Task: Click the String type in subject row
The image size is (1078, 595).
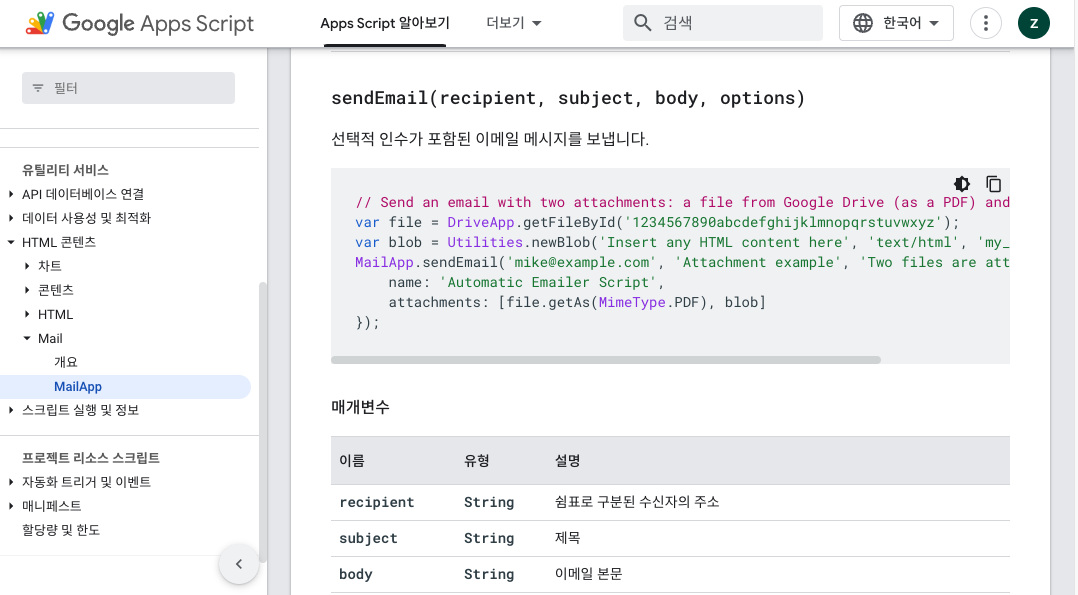Action: tap(489, 539)
